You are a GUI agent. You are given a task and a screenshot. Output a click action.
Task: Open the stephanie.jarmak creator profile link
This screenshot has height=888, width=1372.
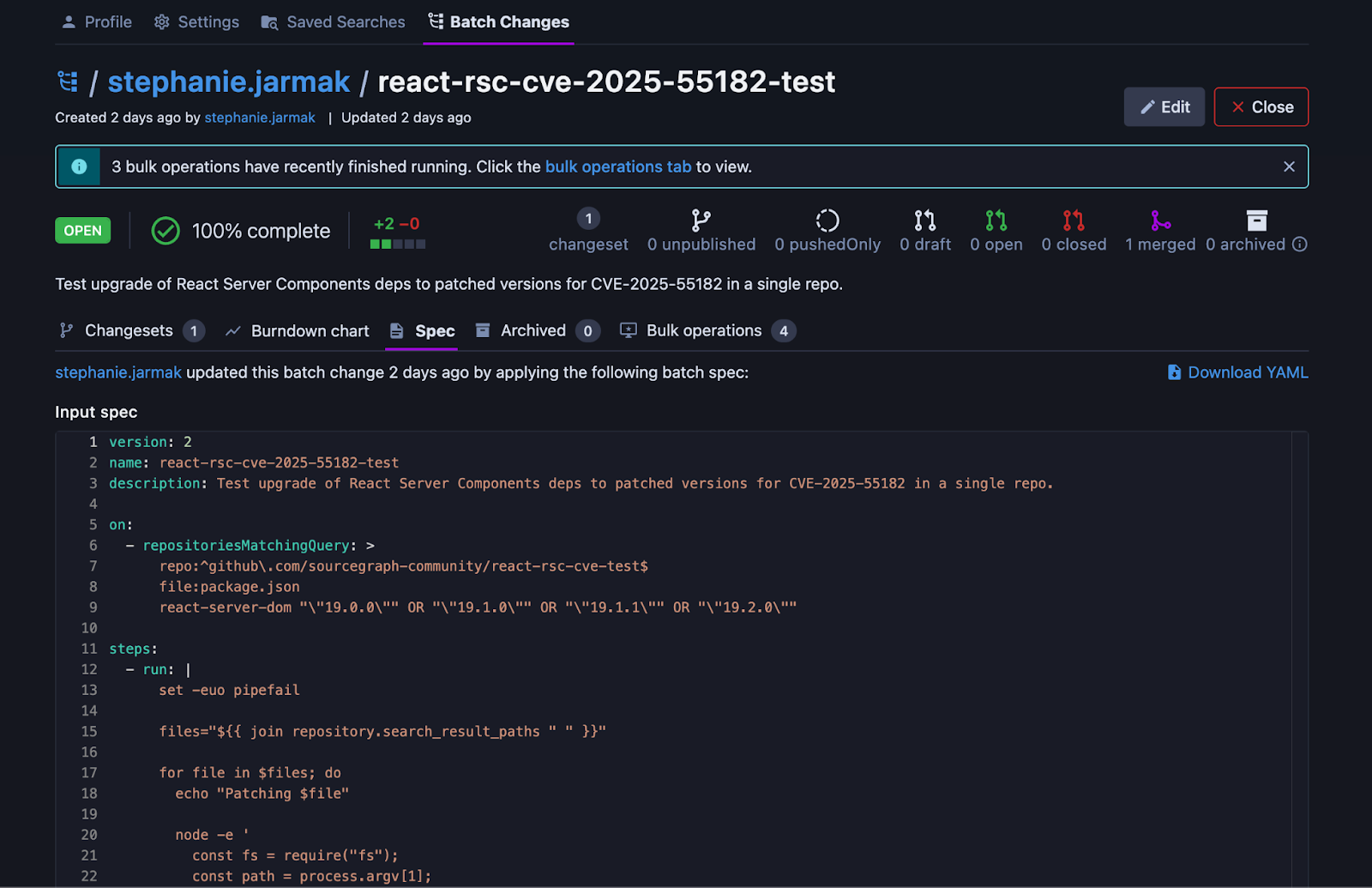pyautogui.click(x=260, y=118)
